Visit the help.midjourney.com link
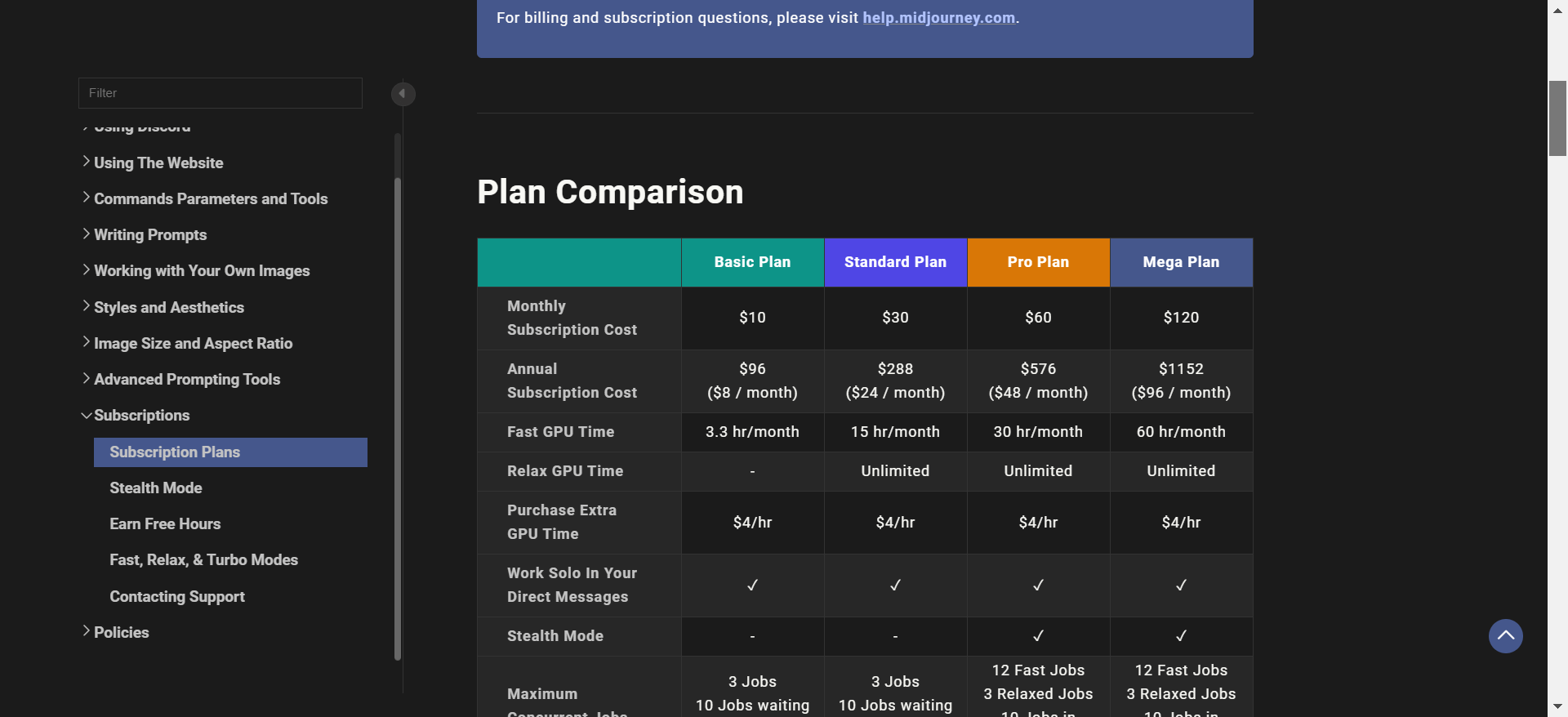This screenshot has height=717, width=1568. (x=939, y=18)
